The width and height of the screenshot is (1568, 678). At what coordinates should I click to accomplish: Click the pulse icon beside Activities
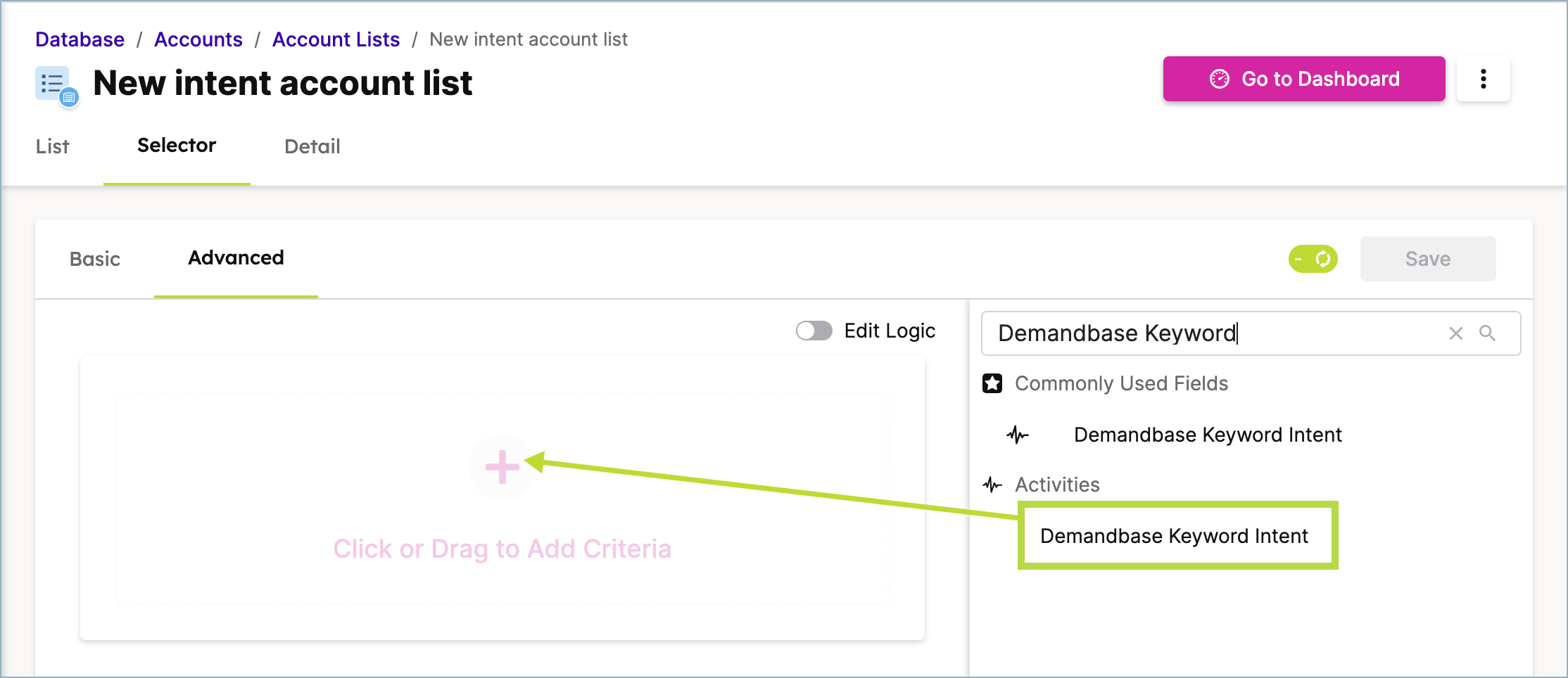click(x=992, y=485)
